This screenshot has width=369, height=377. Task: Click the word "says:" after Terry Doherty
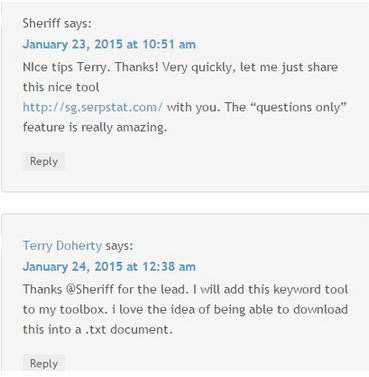coord(119,246)
